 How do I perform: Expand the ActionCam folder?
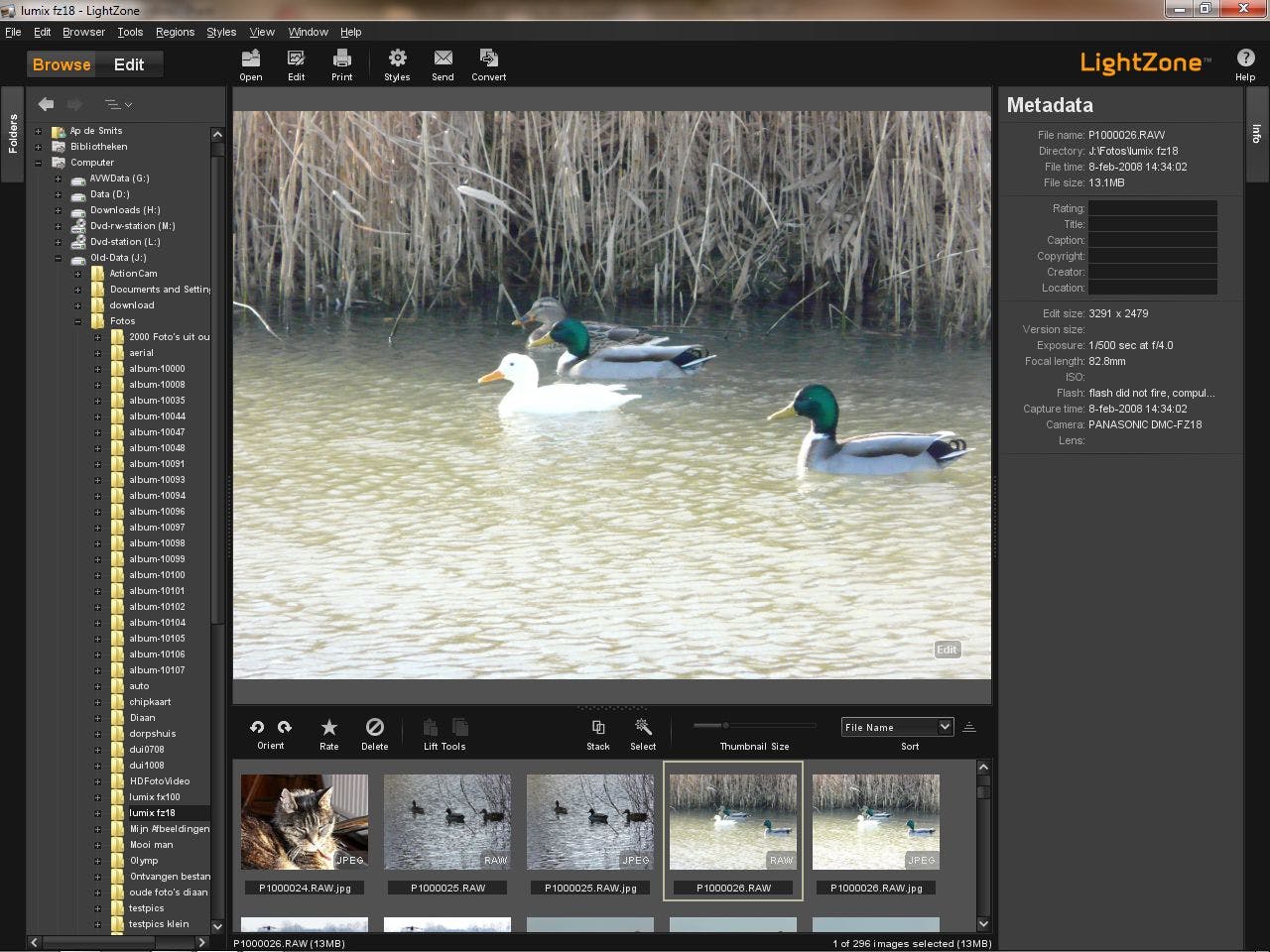[x=78, y=274]
